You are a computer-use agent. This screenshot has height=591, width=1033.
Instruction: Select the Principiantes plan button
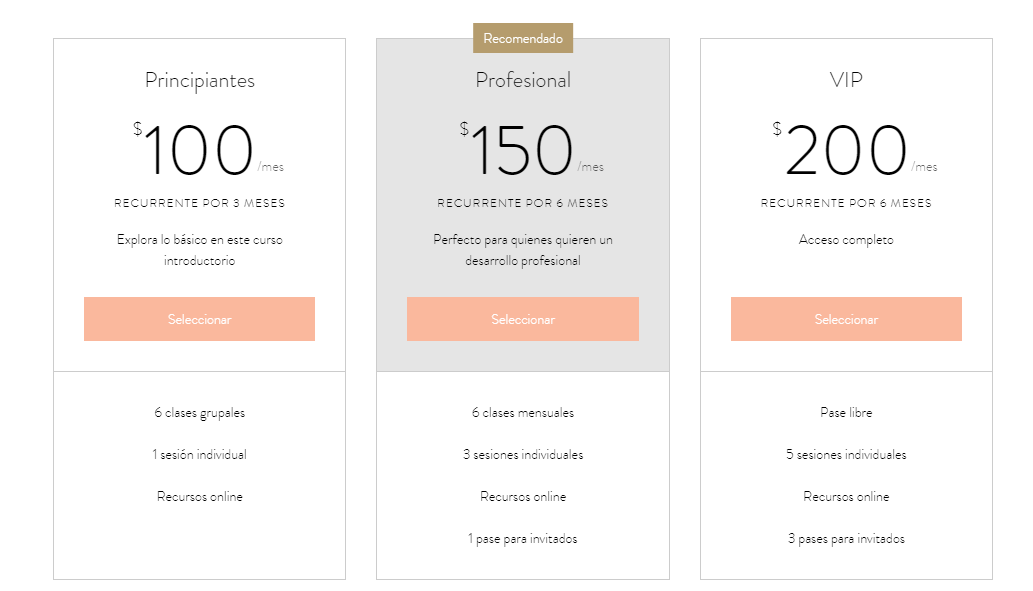(x=199, y=319)
